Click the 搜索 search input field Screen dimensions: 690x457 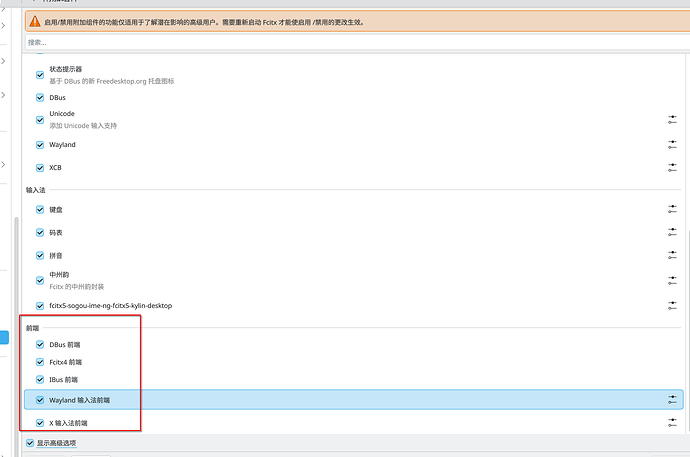tap(350, 42)
